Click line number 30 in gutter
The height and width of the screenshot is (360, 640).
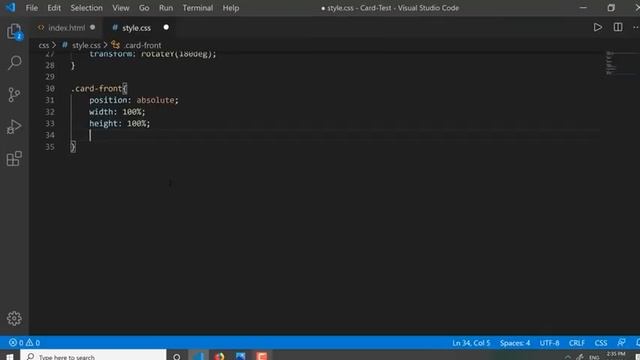(x=50, y=89)
